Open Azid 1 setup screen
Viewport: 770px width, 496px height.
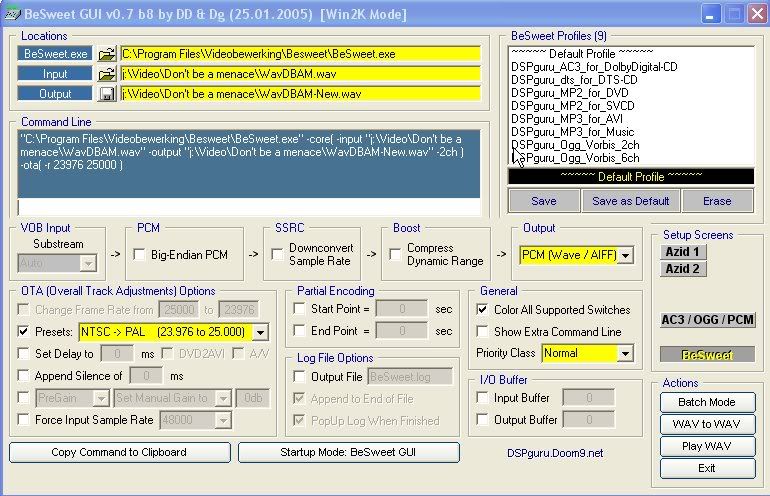point(683,252)
